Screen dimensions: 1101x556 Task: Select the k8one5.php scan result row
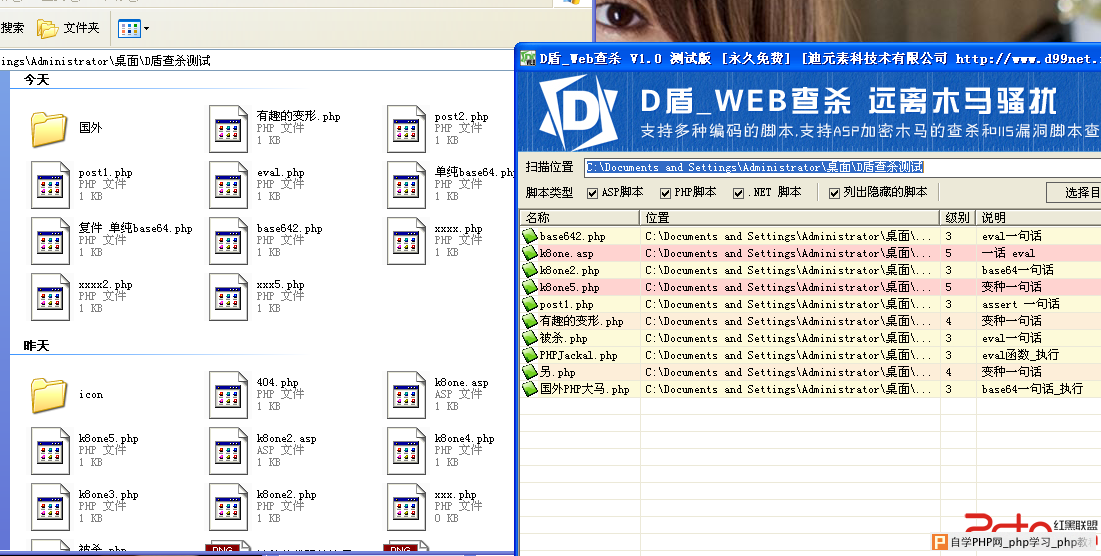(x=810, y=287)
